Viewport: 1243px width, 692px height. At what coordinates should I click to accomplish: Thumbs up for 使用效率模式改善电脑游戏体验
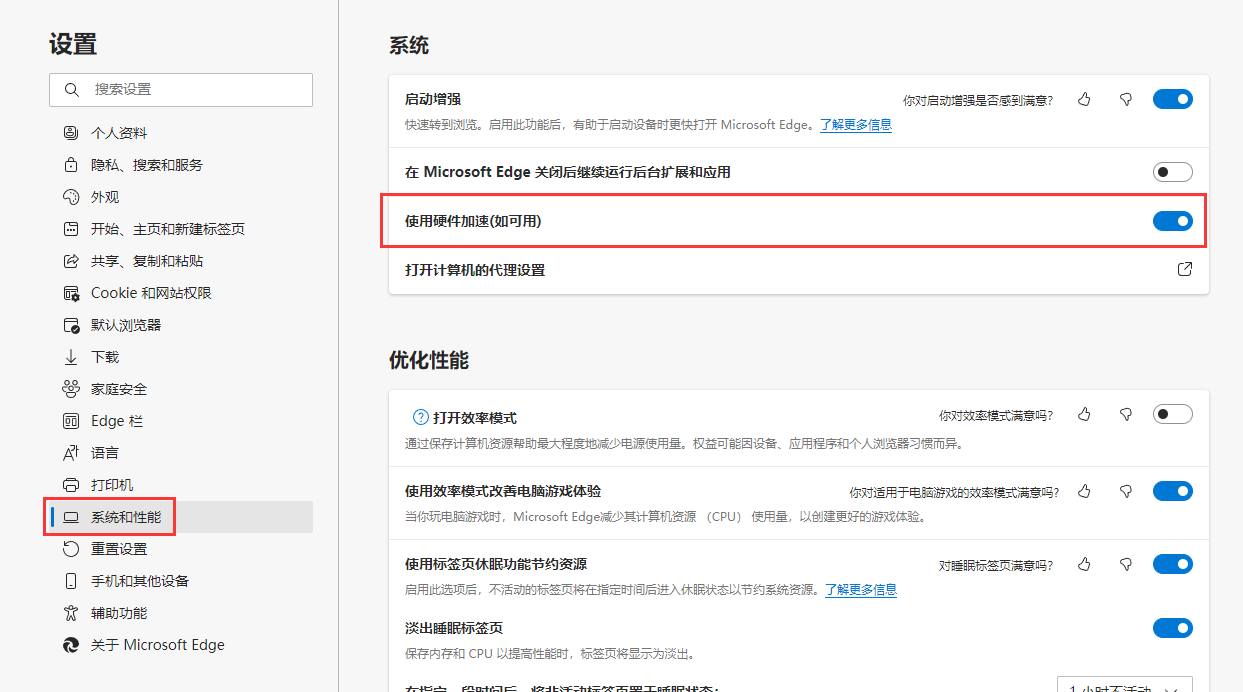[1084, 491]
